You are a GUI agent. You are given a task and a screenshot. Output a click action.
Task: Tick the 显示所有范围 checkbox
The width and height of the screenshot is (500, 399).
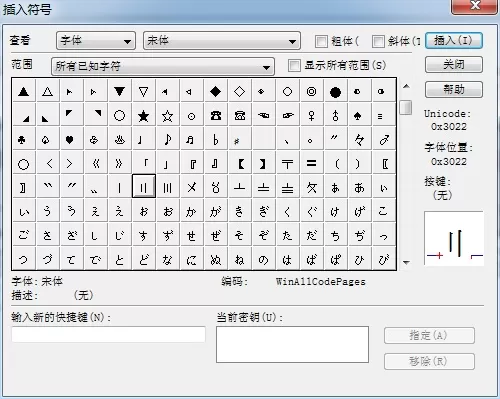pos(294,65)
